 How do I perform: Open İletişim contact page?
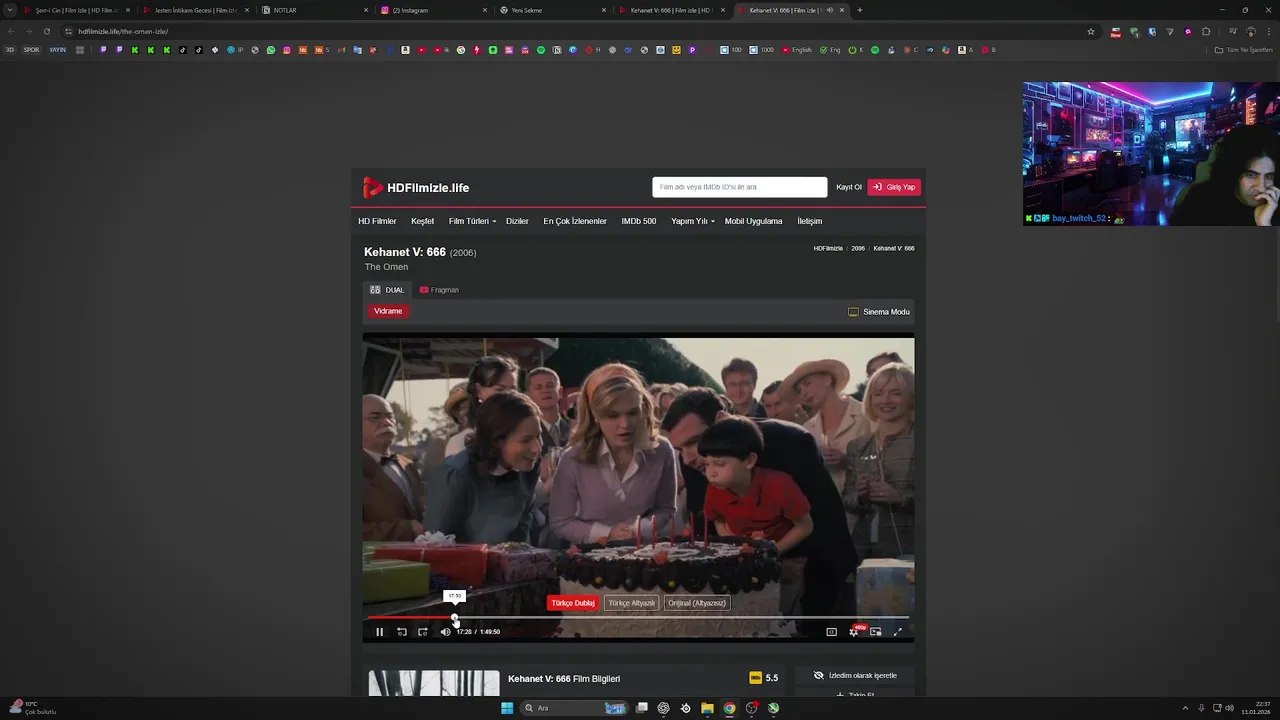pyautogui.click(x=809, y=221)
